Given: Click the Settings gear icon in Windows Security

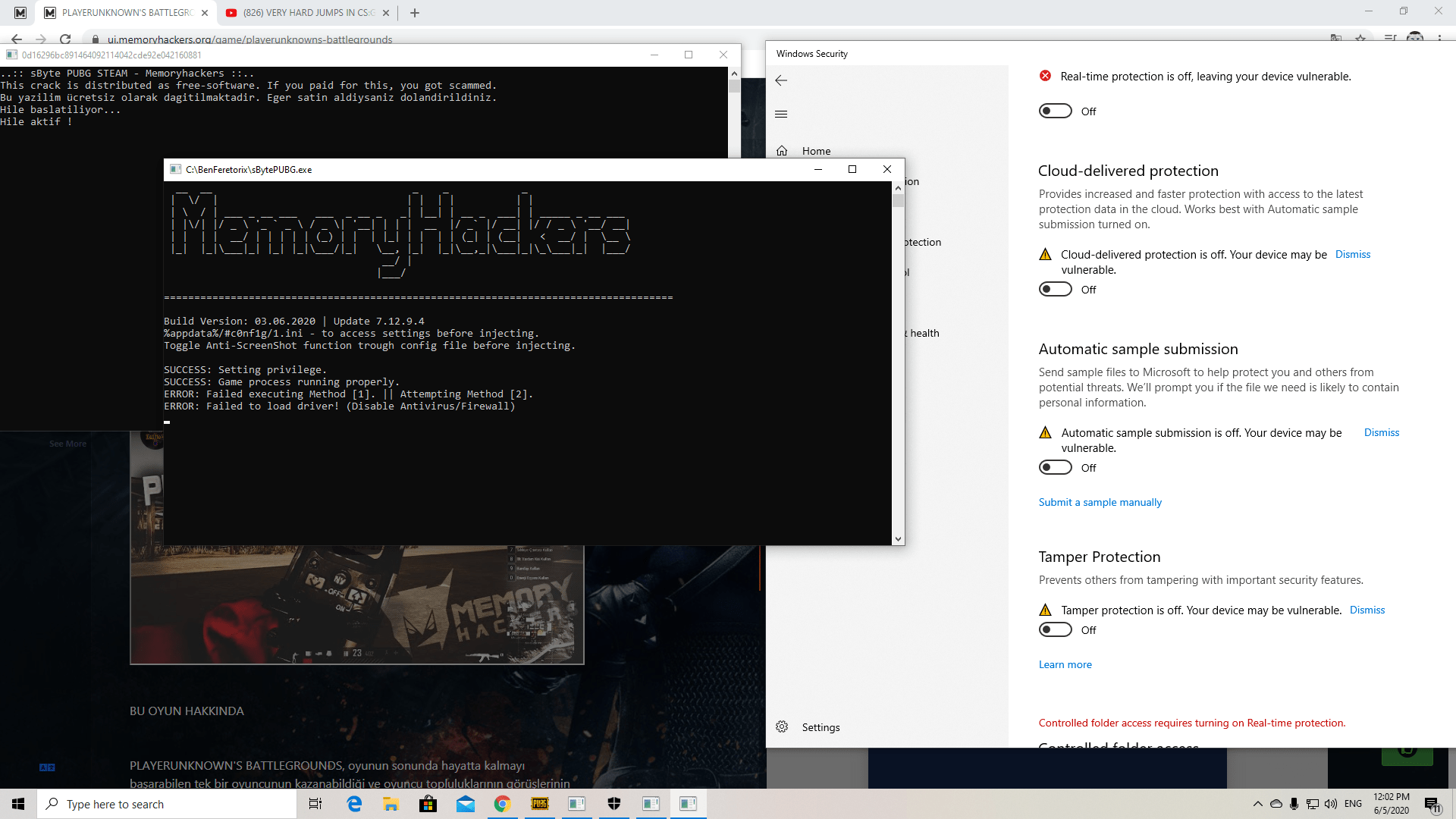Looking at the screenshot, I should 782,726.
